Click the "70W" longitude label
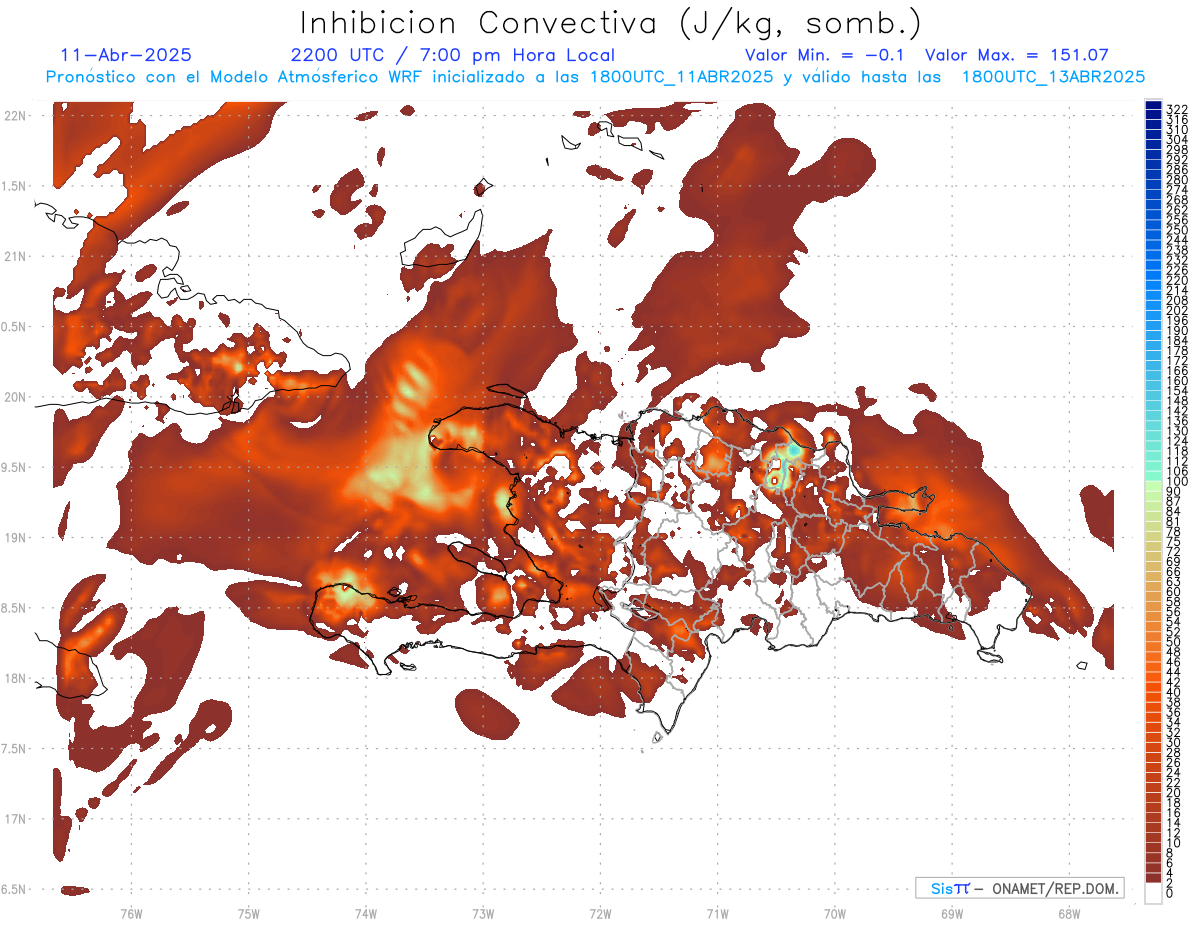Screen dimensions: 1200x927 coord(835,913)
